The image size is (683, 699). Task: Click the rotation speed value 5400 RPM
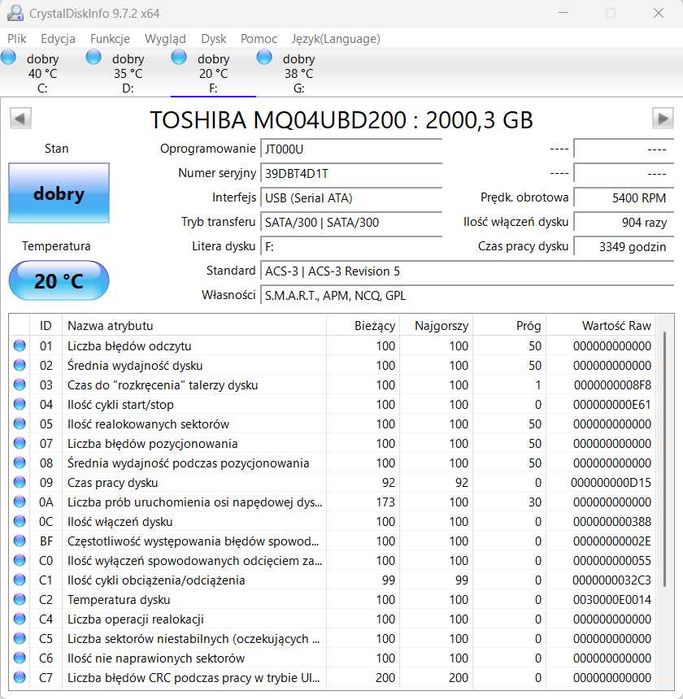pyautogui.click(x=623, y=198)
